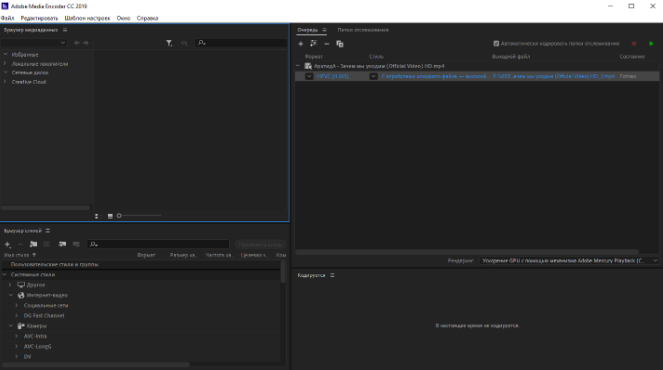The height and width of the screenshot is (370, 663).
Task: Start queue with green play button
Action: (651, 44)
